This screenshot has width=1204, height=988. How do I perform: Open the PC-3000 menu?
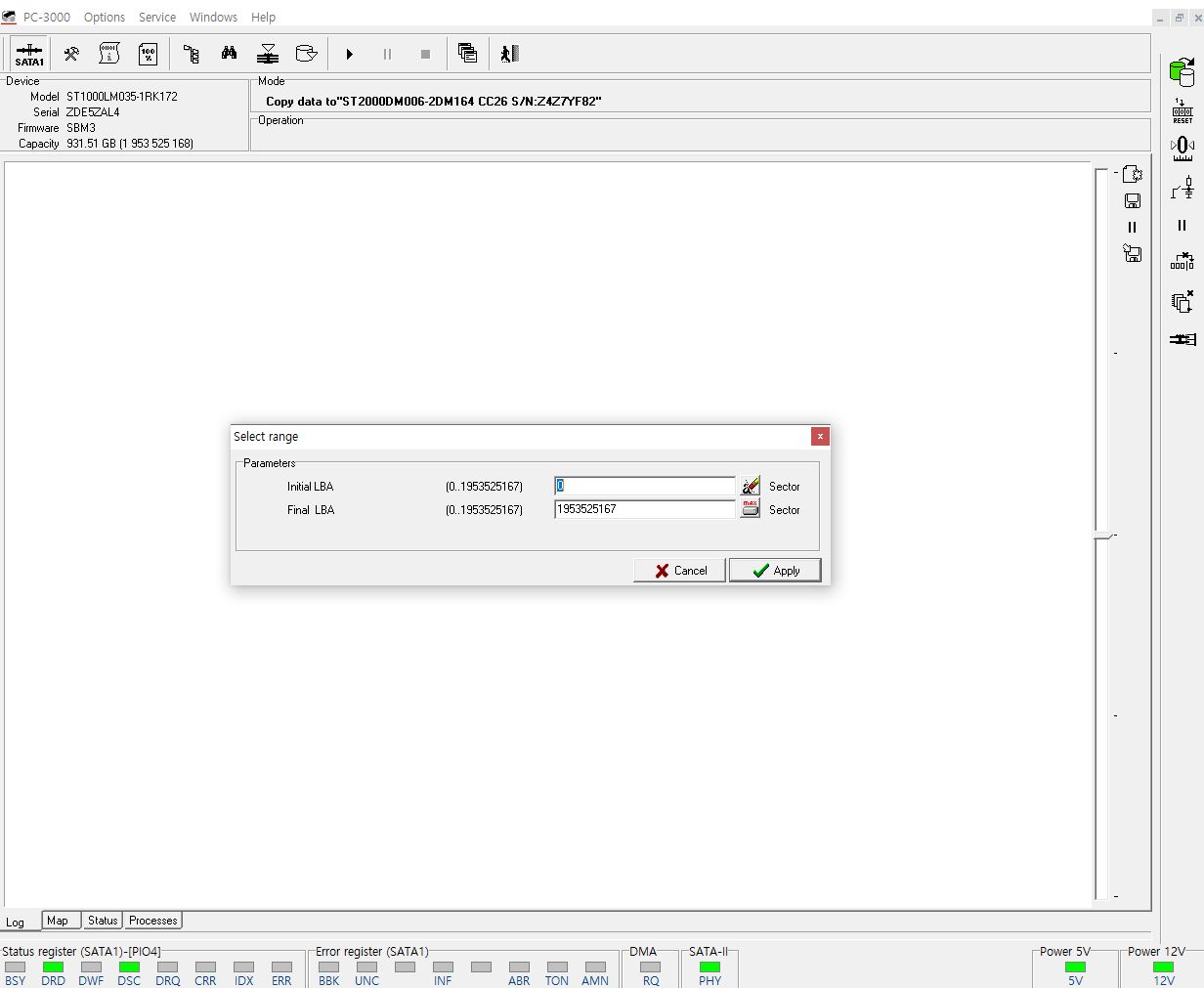47,18
